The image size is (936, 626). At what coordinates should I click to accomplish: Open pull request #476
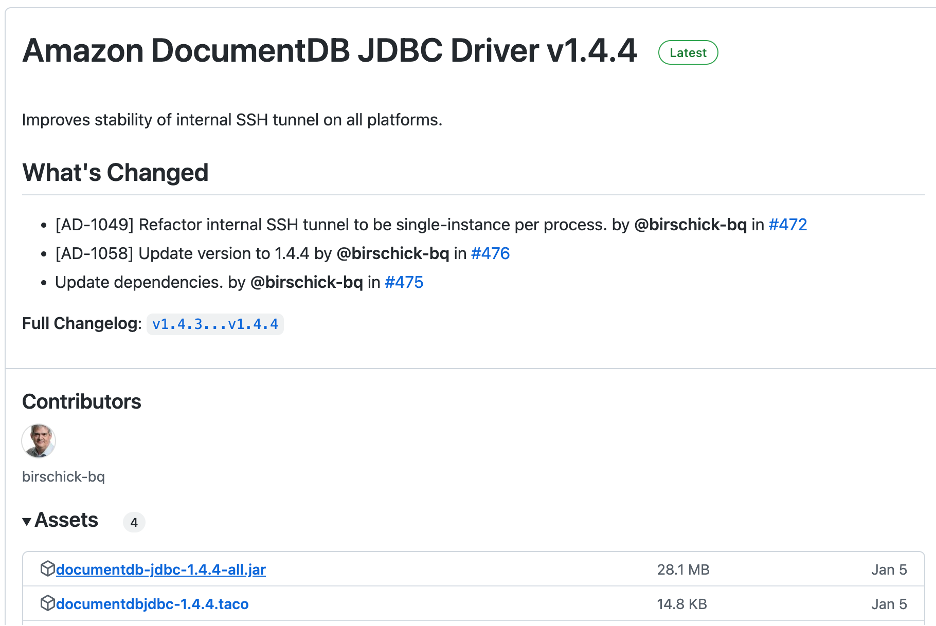tap(491, 253)
